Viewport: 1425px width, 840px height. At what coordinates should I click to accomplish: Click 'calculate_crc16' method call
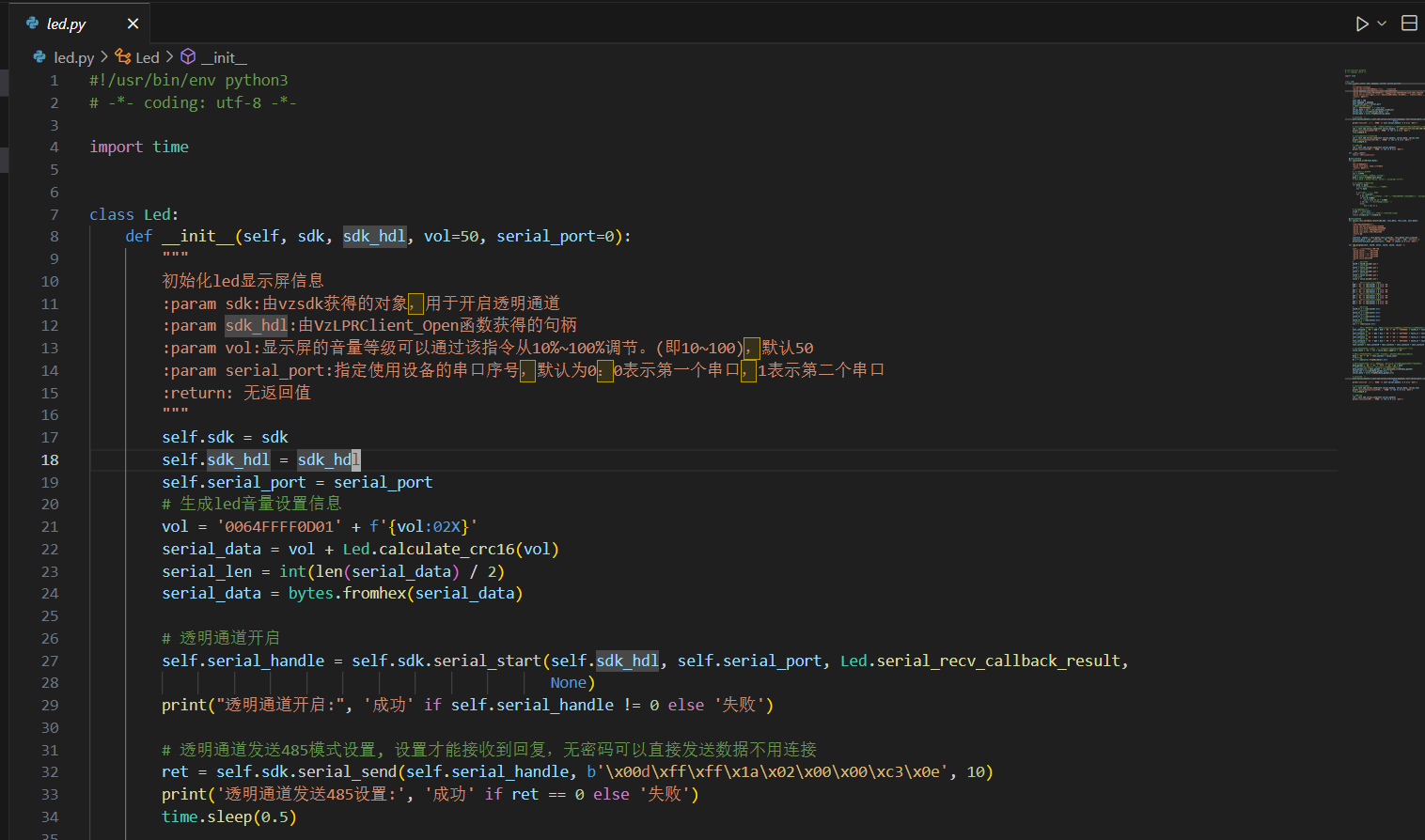click(x=446, y=549)
